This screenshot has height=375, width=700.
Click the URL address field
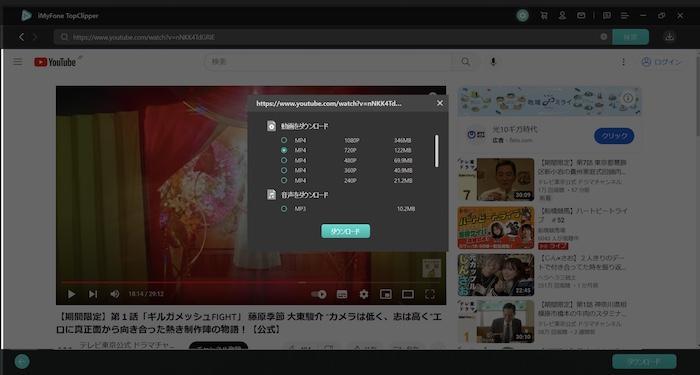click(x=333, y=37)
